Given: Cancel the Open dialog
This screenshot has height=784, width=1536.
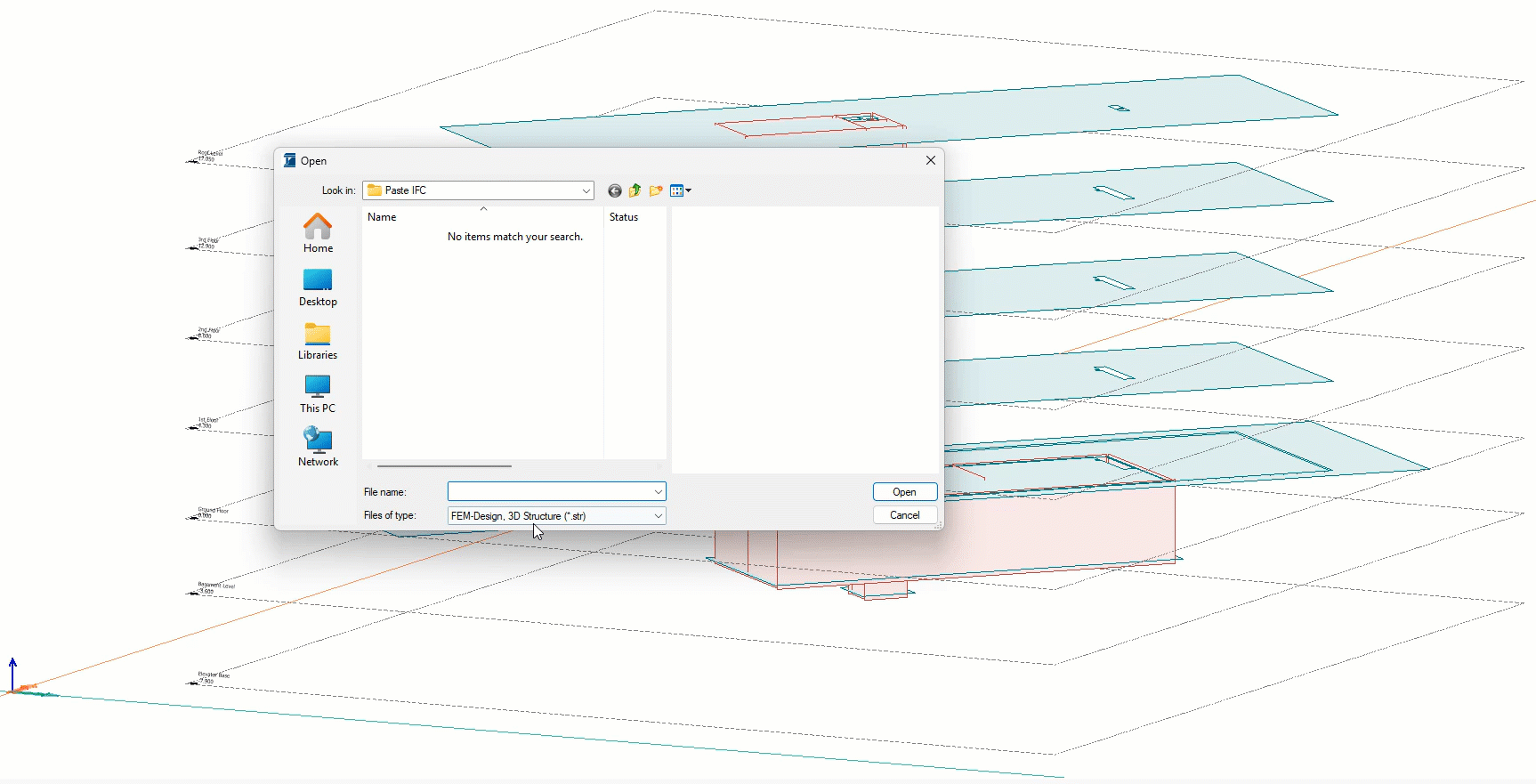Looking at the screenshot, I should tap(904, 515).
